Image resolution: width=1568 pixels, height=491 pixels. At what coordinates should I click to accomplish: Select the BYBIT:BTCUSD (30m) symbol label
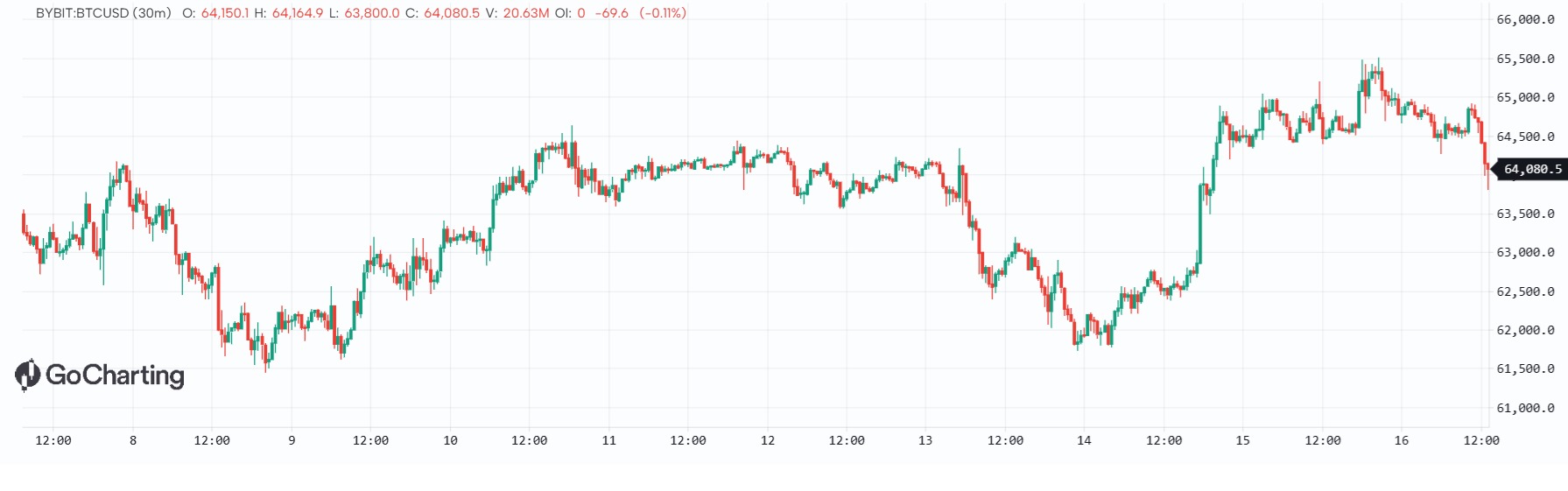[x=103, y=13]
